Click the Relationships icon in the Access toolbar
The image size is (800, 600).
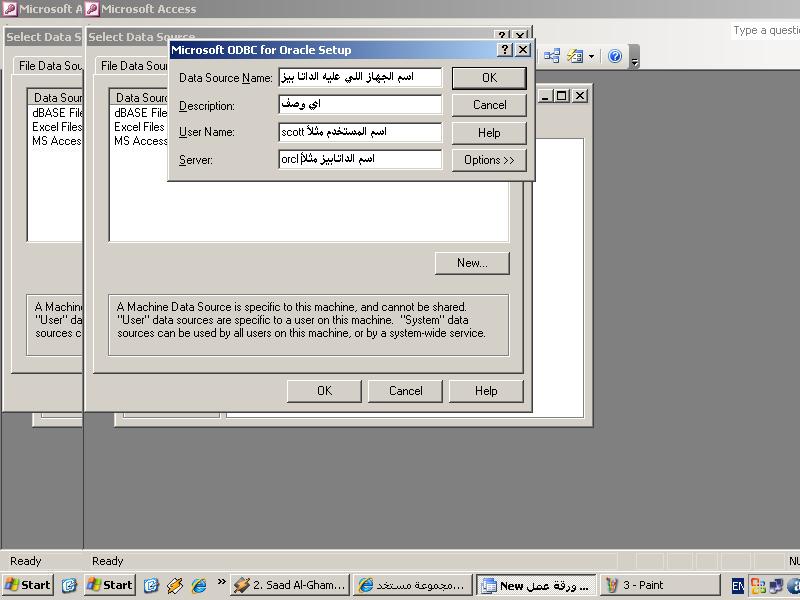[x=551, y=56]
